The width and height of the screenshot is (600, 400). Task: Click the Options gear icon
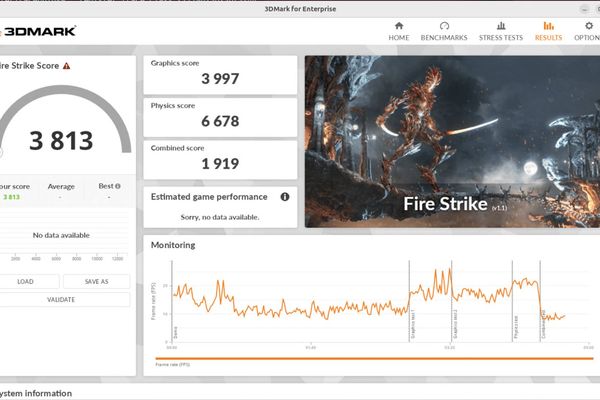click(x=589, y=26)
